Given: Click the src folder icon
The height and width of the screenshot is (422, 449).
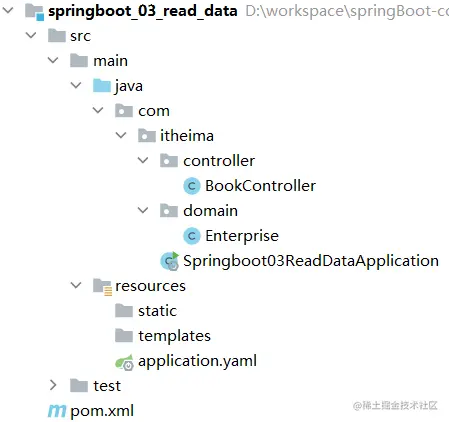Looking at the screenshot, I should point(57,36).
